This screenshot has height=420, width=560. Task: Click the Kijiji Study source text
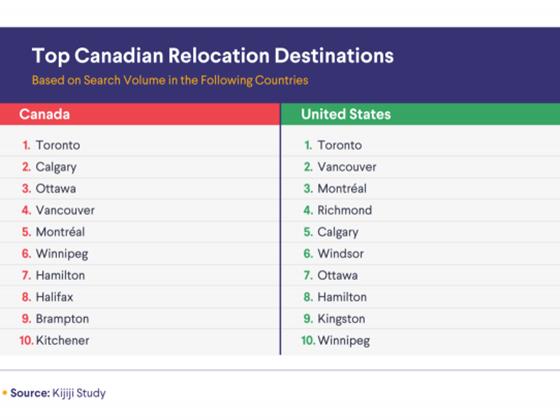pos(79,393)
